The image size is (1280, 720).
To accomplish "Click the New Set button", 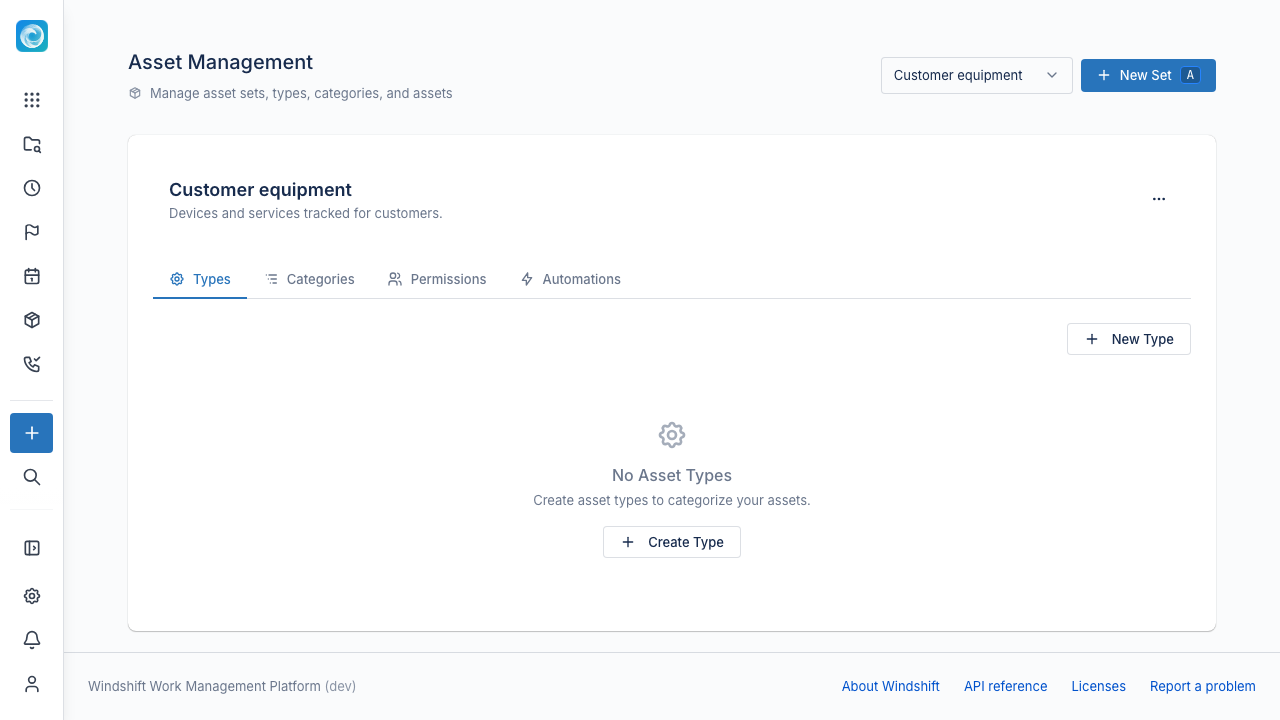I will 1148,75.
